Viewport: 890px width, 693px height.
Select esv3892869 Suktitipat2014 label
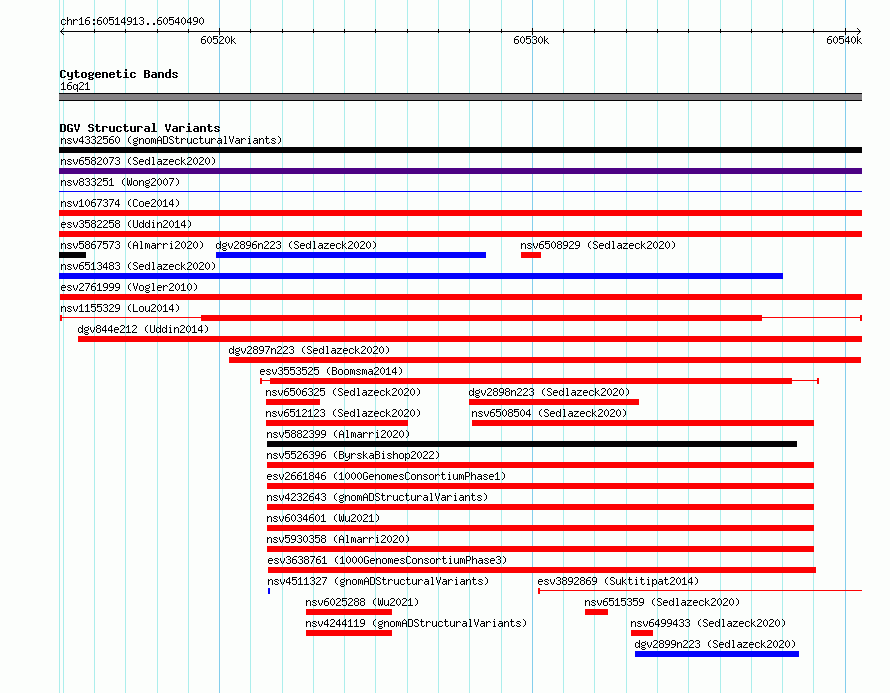click(x=618, y=581)
